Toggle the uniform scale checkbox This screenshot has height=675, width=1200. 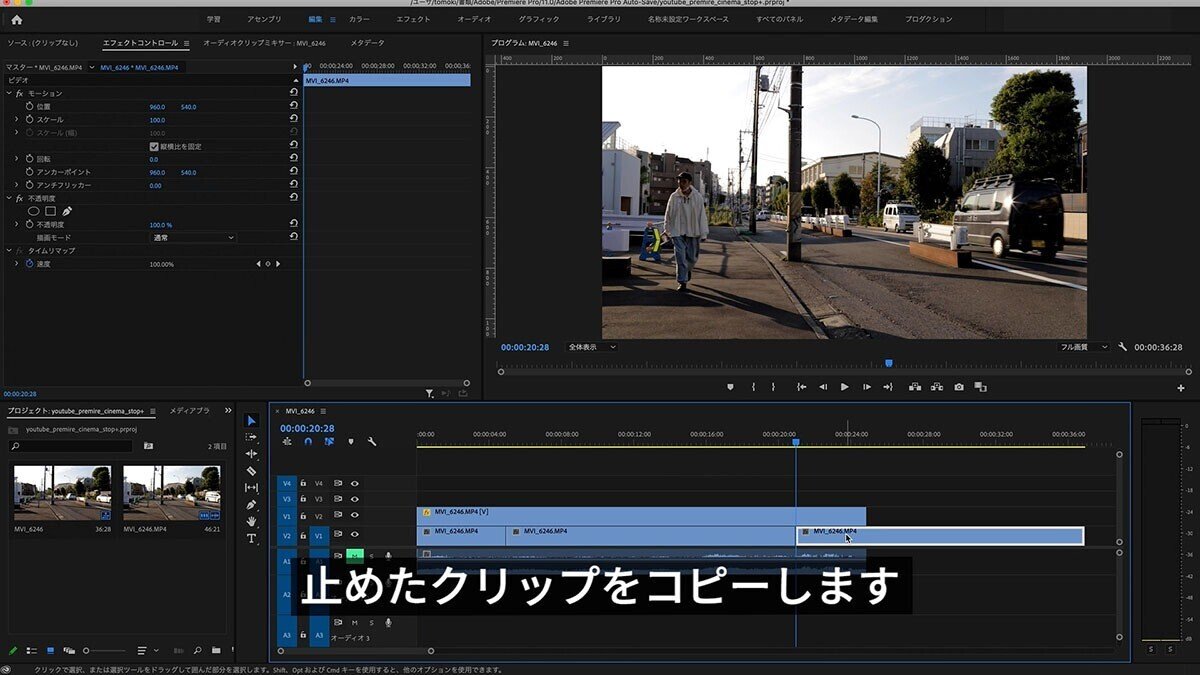point(154,146)
